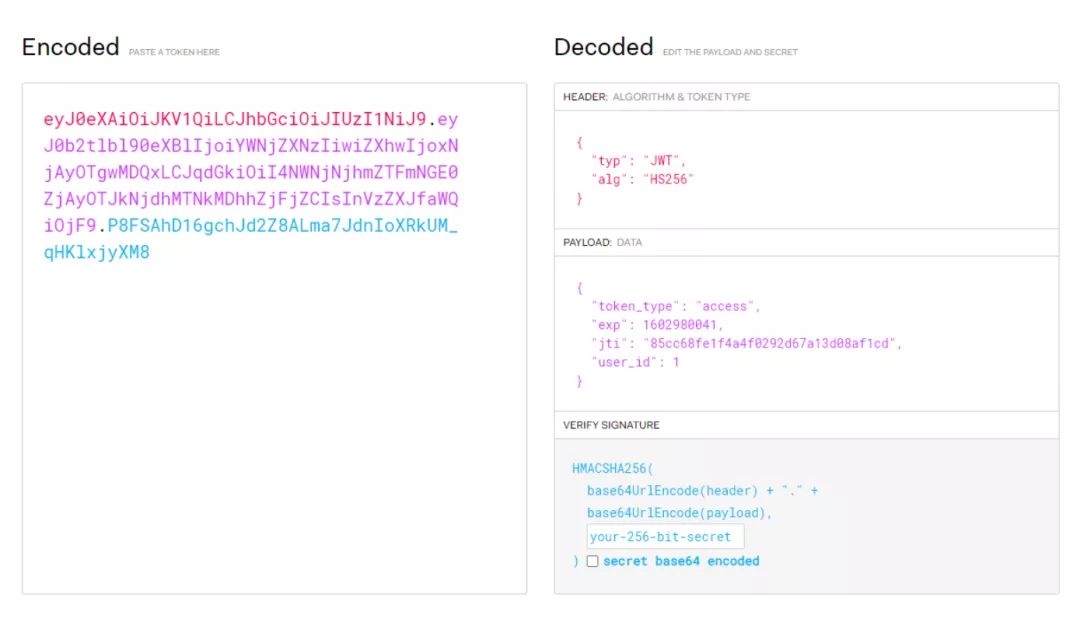Click the "user_id": 1 payload line
This screenshot has height=619, width=1080.
tap(635, 362)
